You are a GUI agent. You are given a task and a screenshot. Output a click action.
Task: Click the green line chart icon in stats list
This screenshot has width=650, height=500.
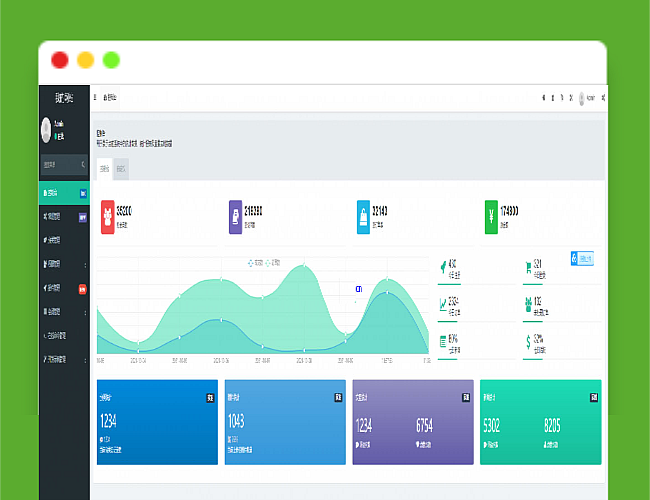point(442,304)
